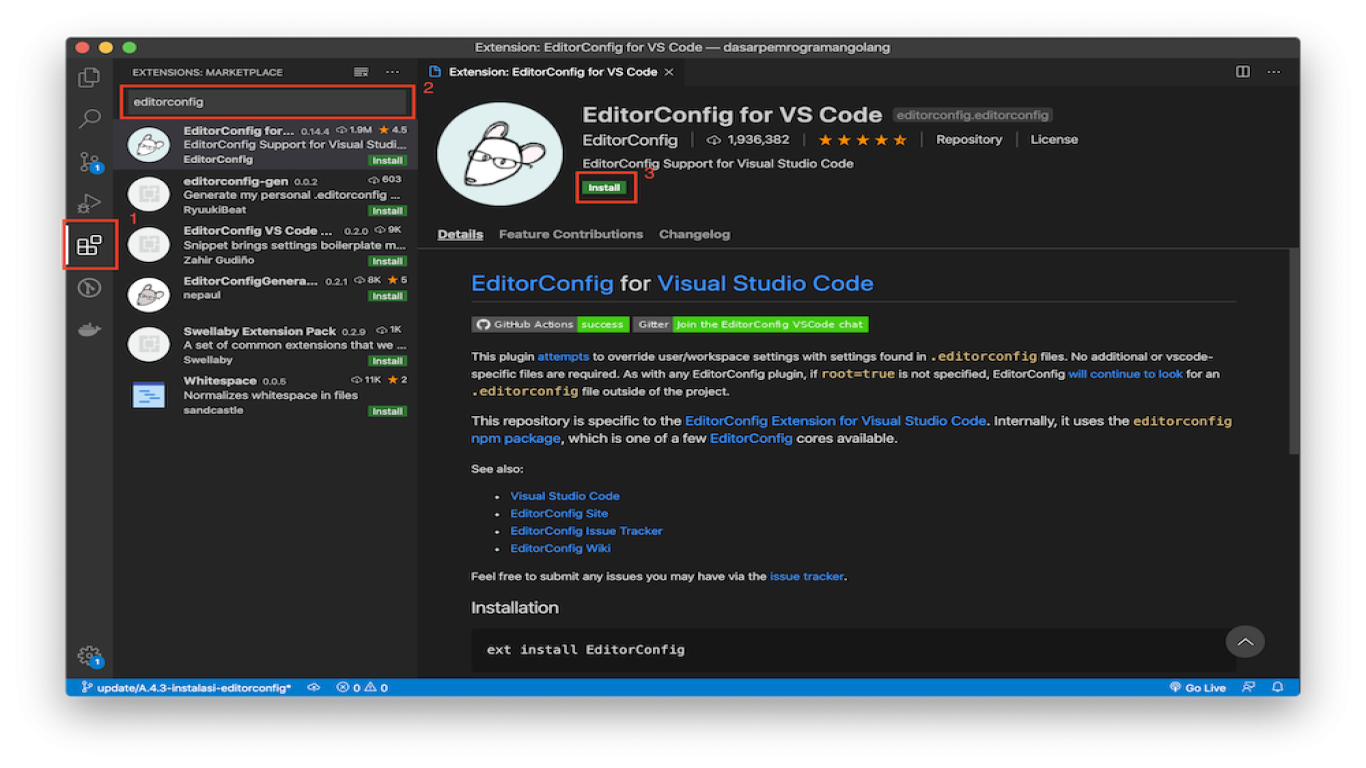Screen dimensions: 1366x768
Task: Select EditorConfigGenerator extension by nepaul
Action: [x=266, y=295]
